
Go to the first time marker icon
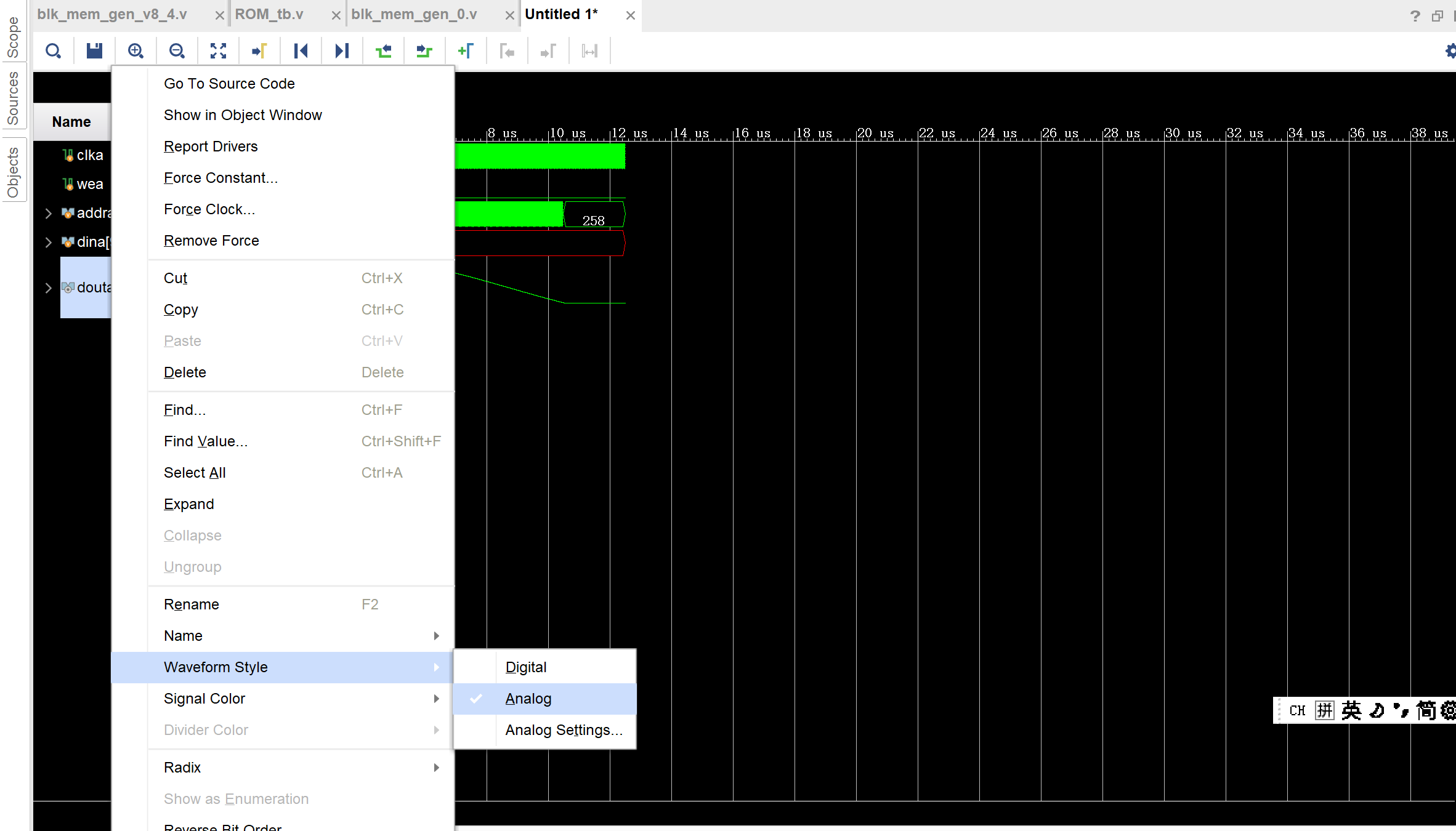coord(301,51)
